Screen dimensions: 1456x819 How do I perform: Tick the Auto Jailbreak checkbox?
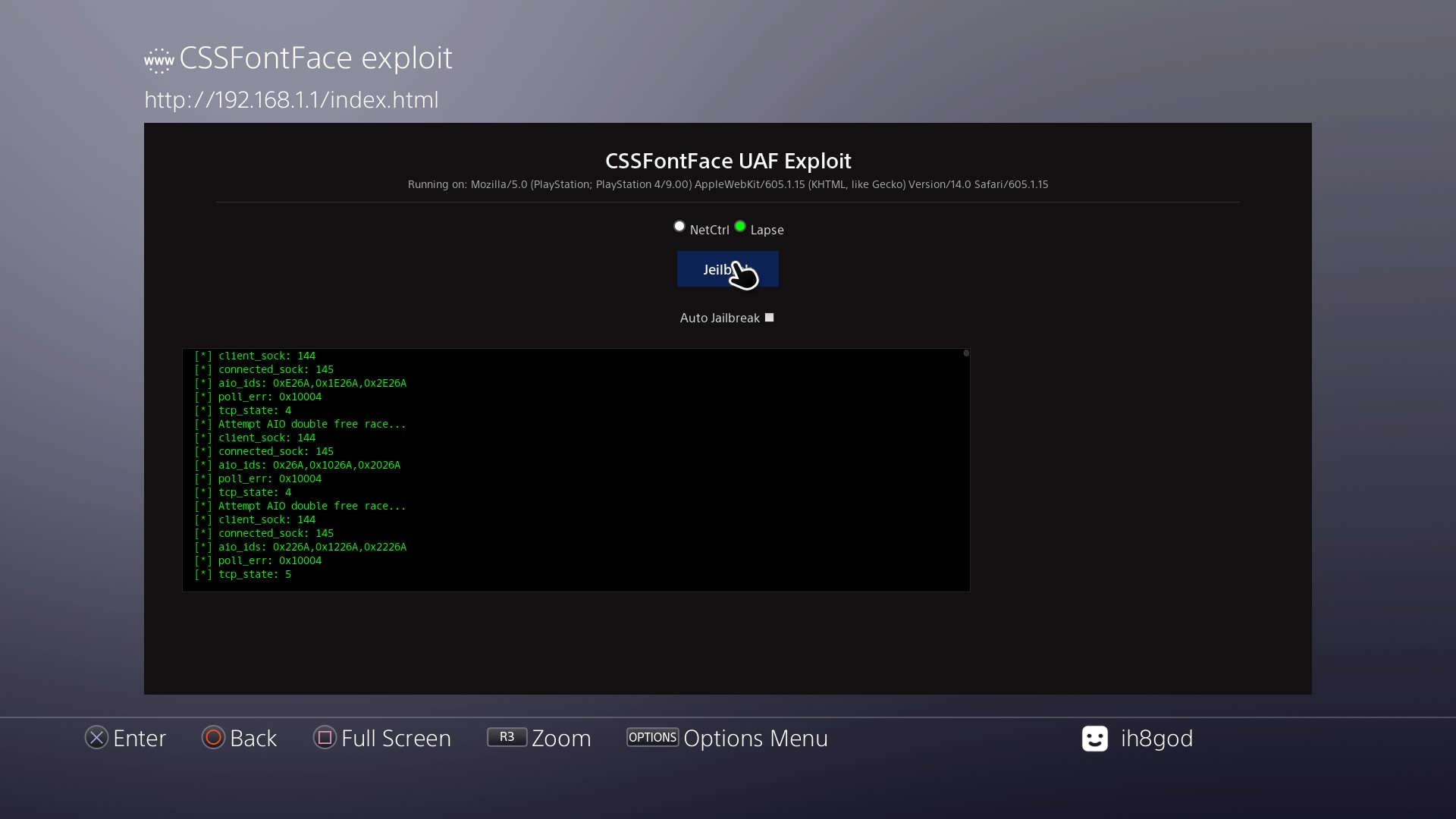(x=769, y=318)
